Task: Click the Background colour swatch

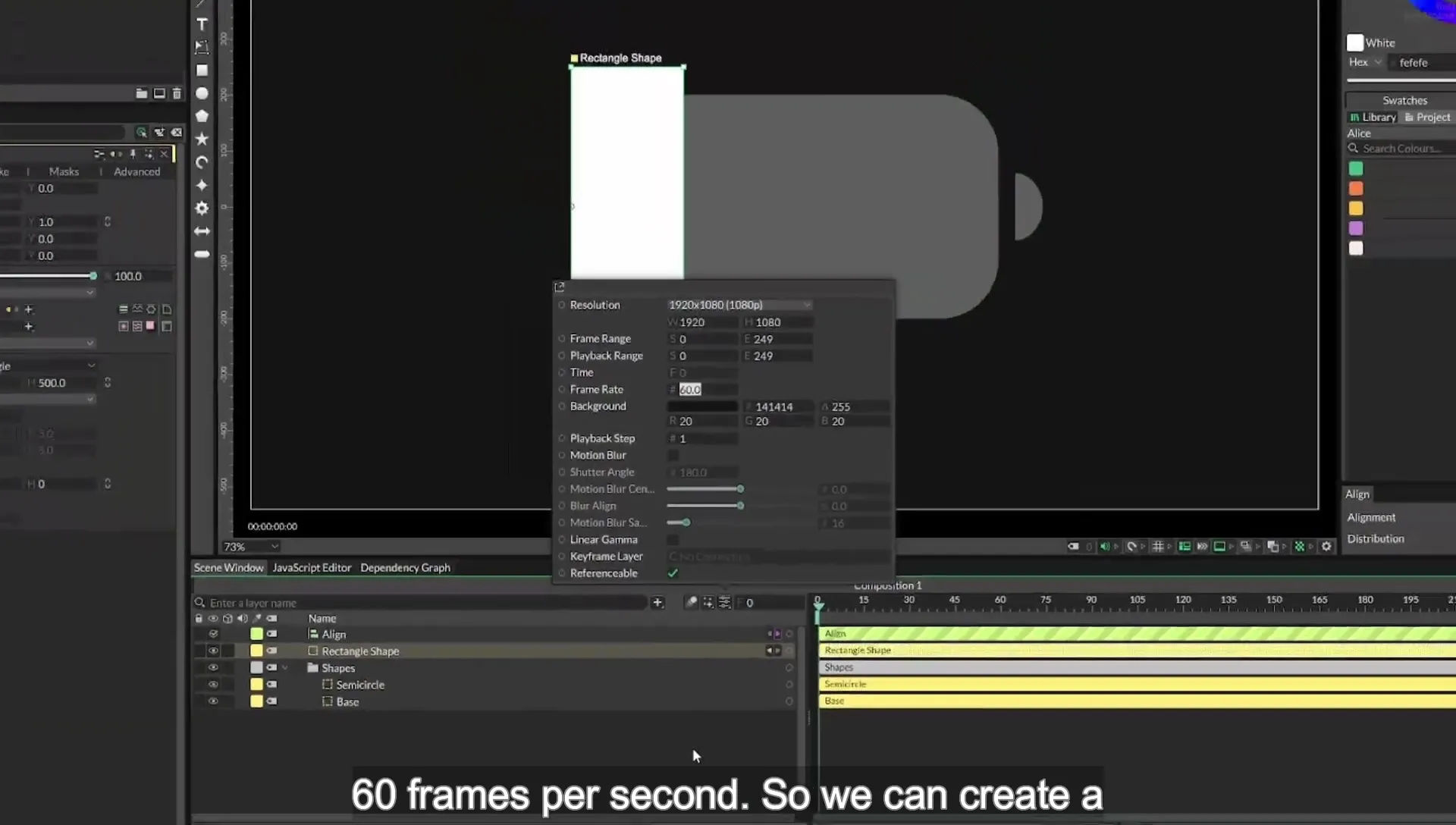Action: coord(701,406)
